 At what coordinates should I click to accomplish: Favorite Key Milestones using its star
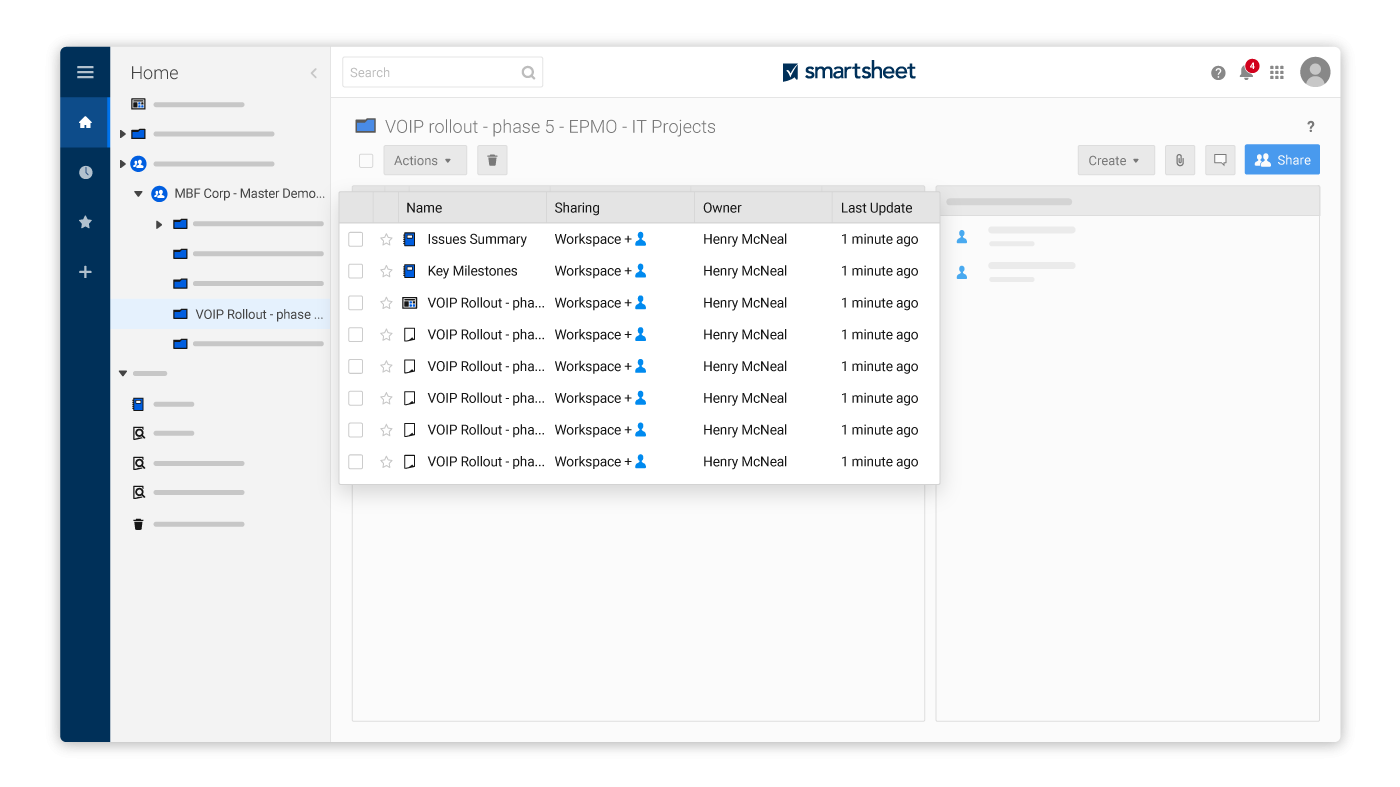pyautogui.click(x=385, y=270)
